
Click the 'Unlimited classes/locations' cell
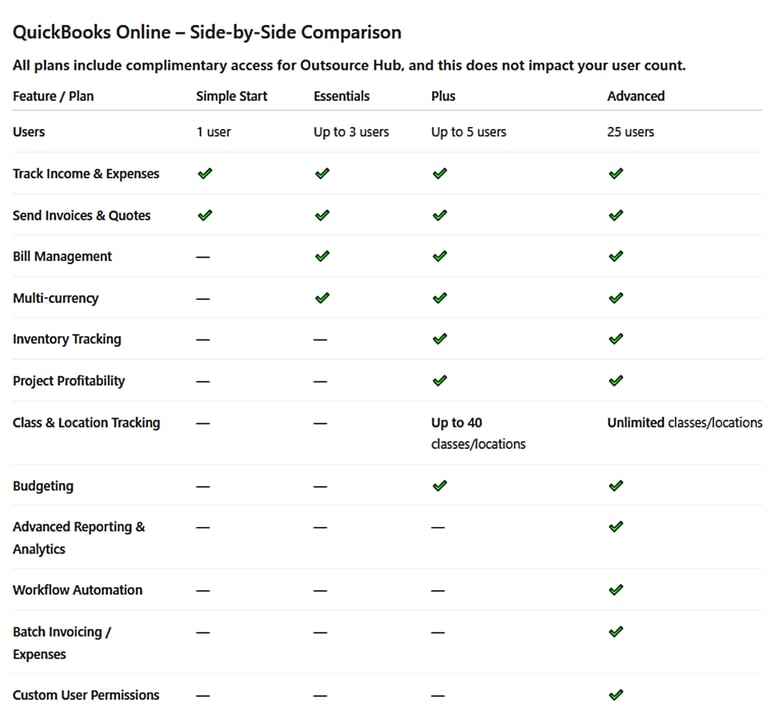(x=684, y=423)
